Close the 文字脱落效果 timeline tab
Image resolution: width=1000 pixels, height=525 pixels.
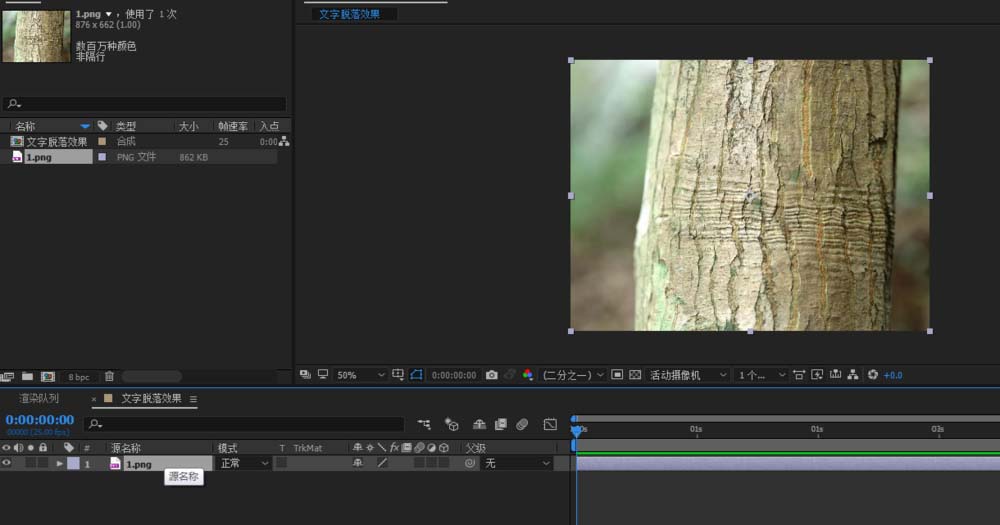click(x=94, y=399)
